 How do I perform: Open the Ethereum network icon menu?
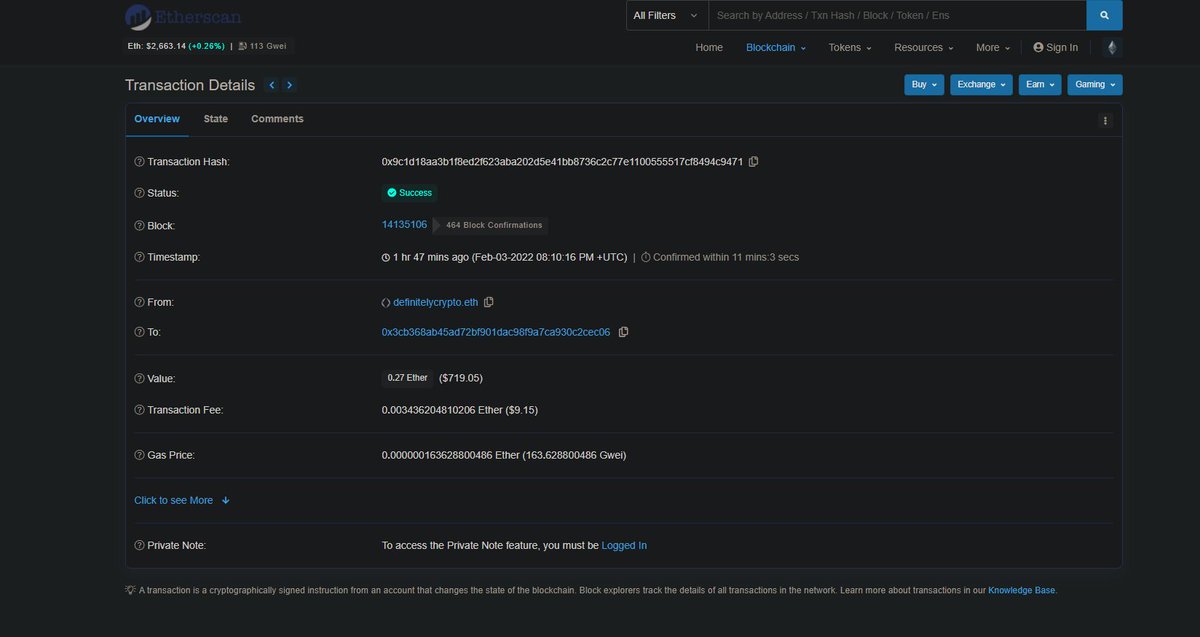coord(1111,47)
